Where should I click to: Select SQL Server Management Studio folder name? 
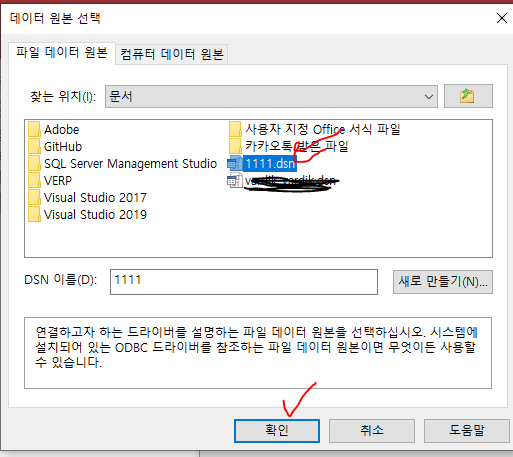[130, 164]
